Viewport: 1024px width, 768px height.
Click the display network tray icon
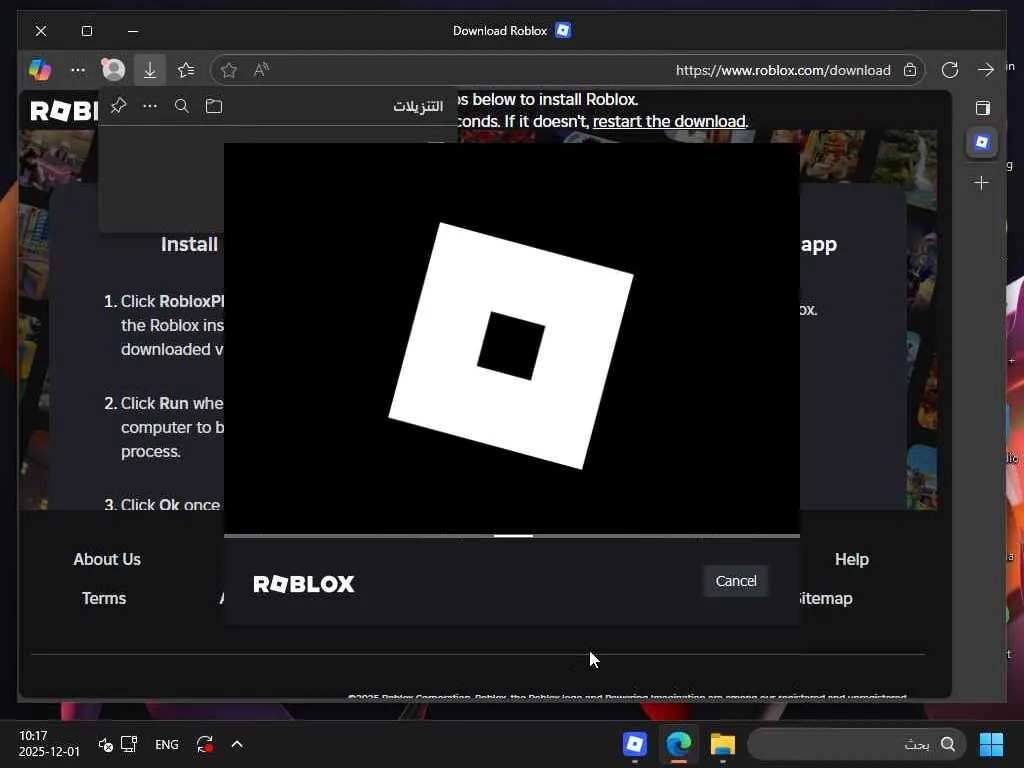[x=129, y=744]
